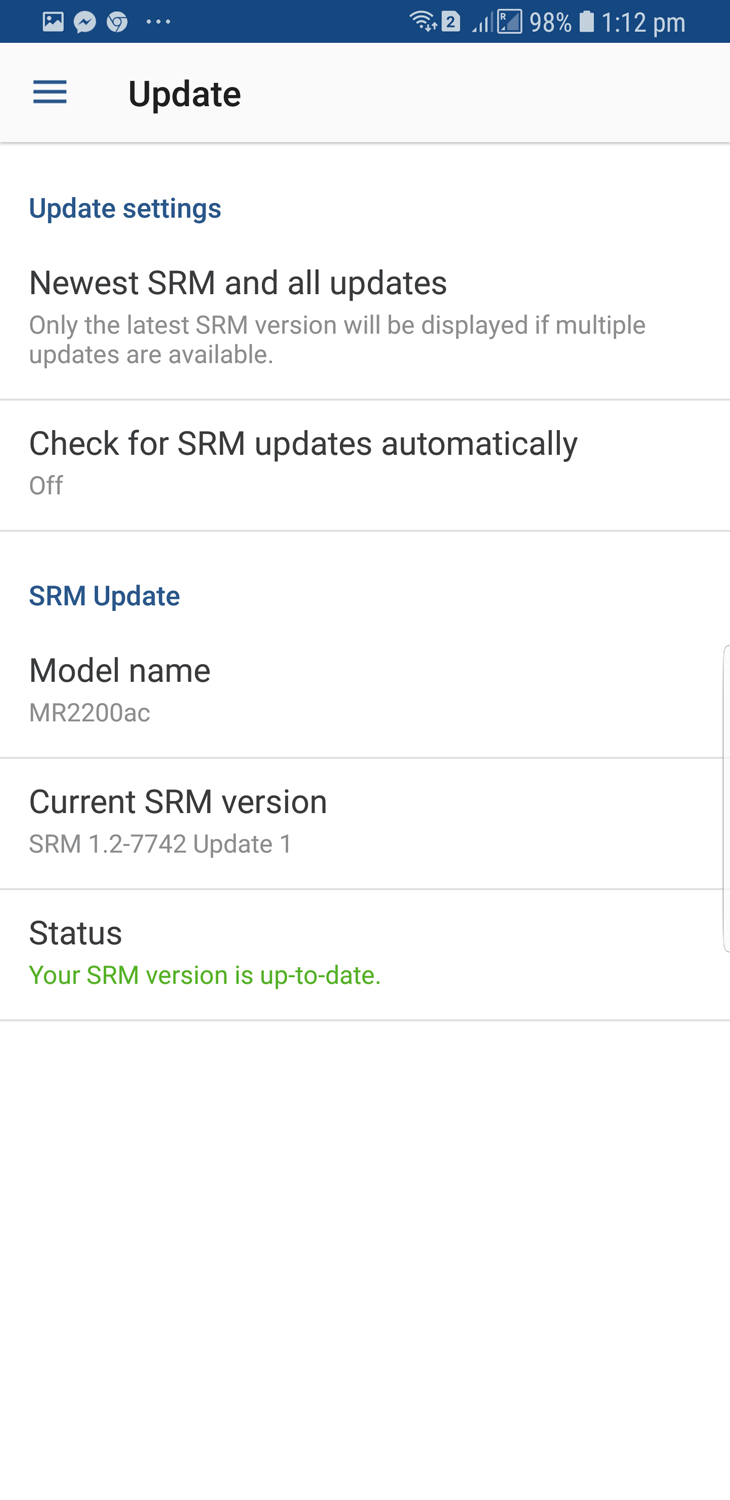Viewport: 730px width, 1500px height.
Task: Select the Current SRM version row
Action: point(365,823)
